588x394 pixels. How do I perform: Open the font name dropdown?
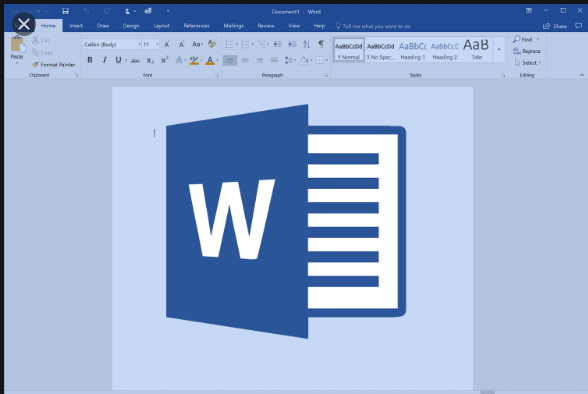[139, 44]
